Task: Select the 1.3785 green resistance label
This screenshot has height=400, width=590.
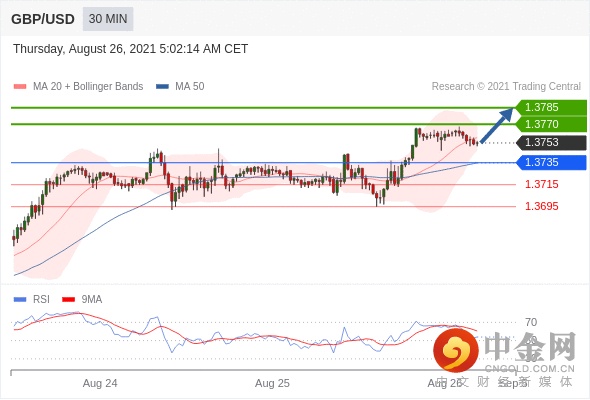Action: click(x=551, y=107)
